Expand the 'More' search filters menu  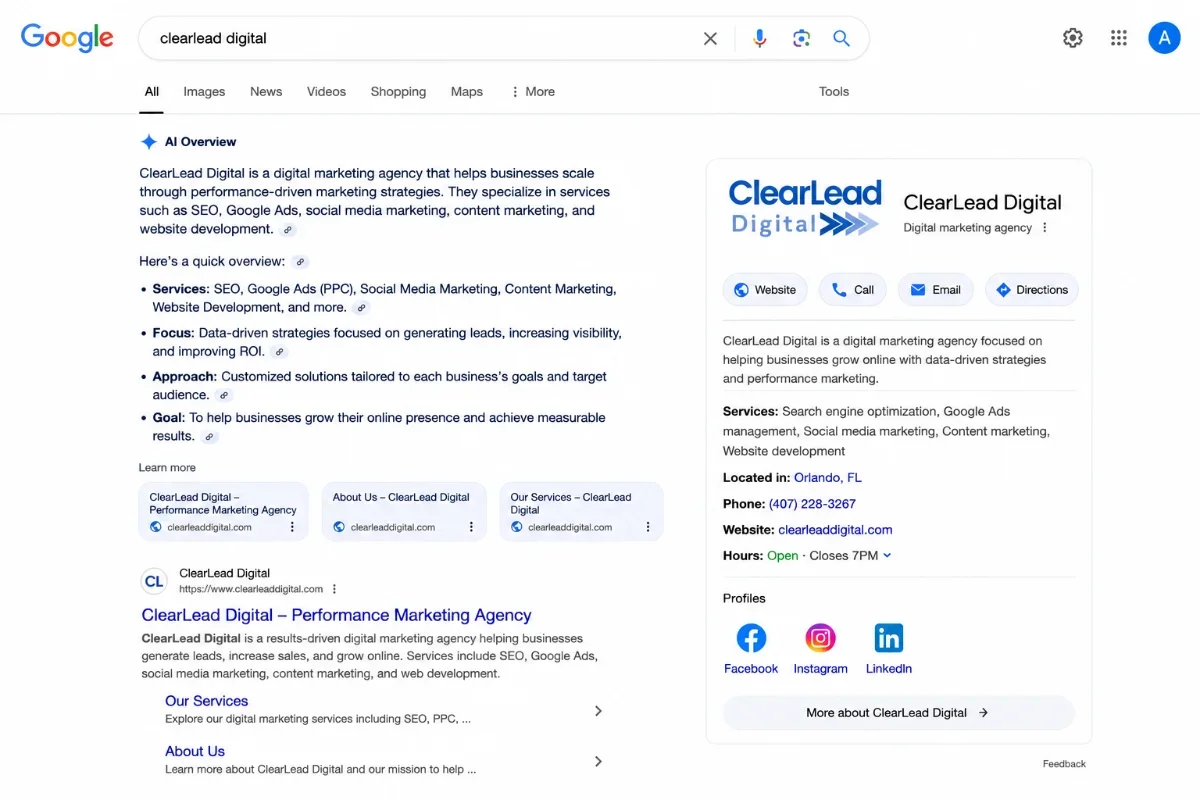(533, 91)
